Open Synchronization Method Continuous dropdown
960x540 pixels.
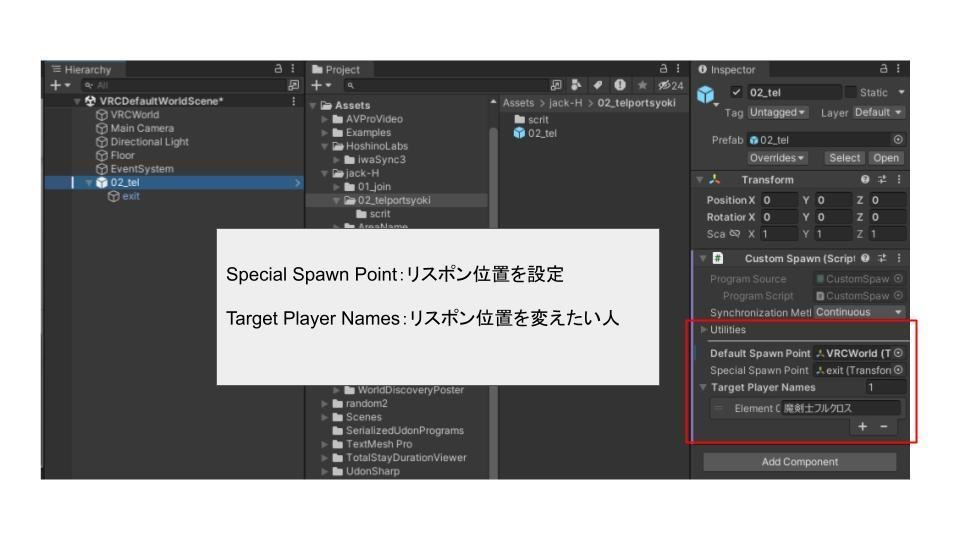(x=859, y=312)
